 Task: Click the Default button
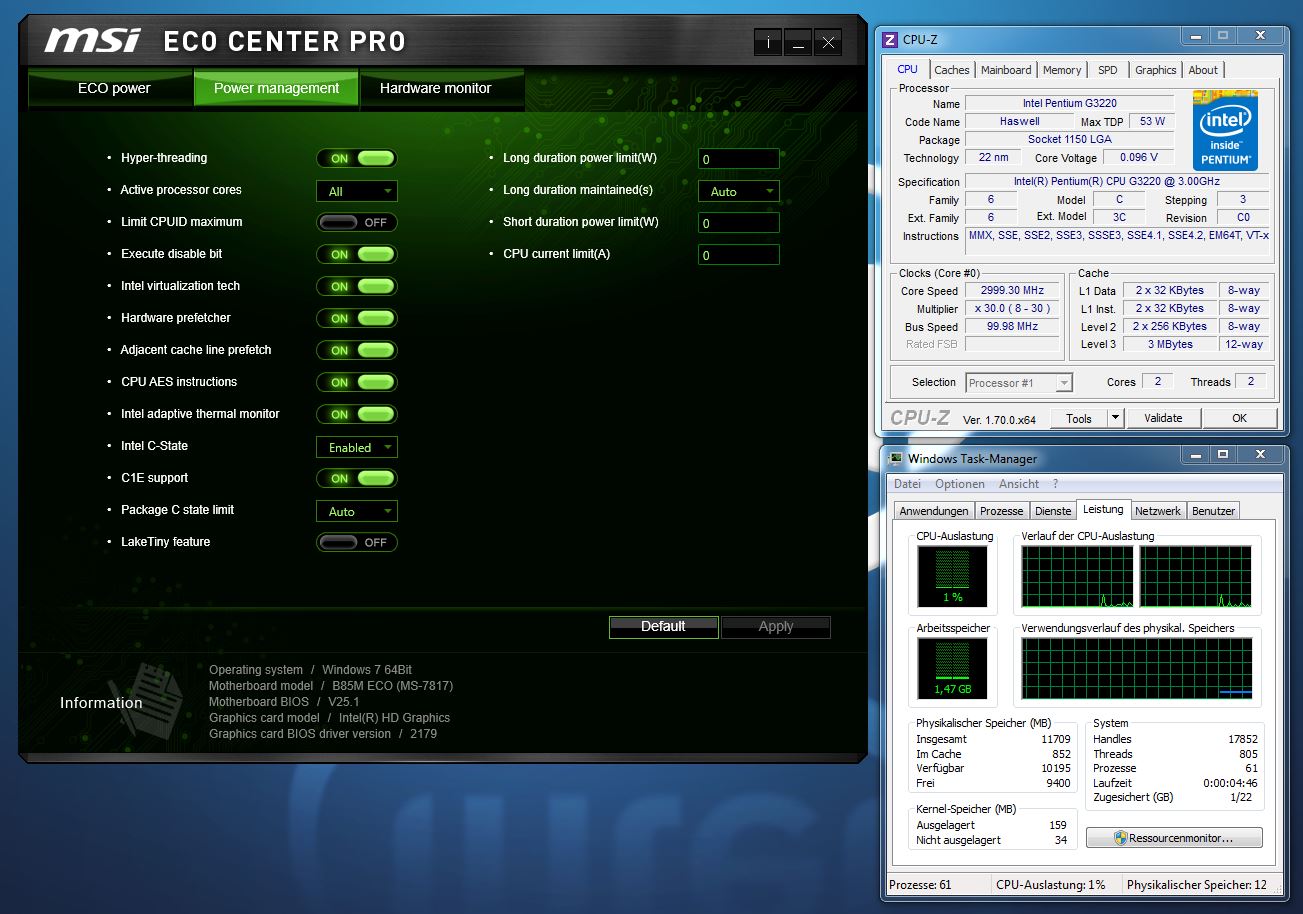664,627
